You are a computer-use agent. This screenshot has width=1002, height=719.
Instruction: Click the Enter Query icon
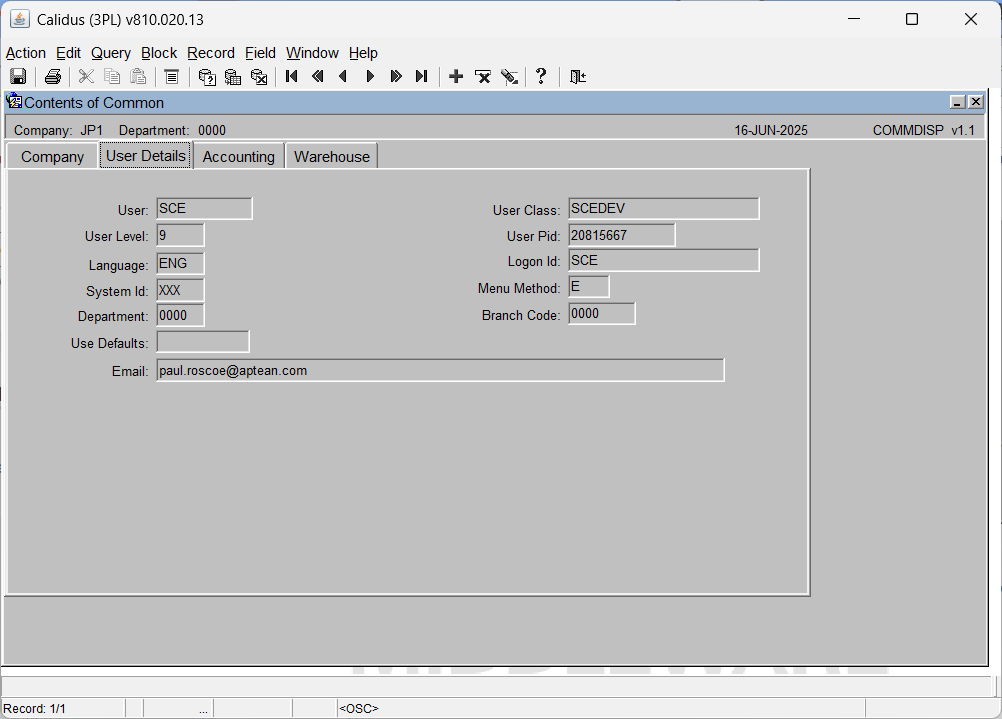click(206, 77)
